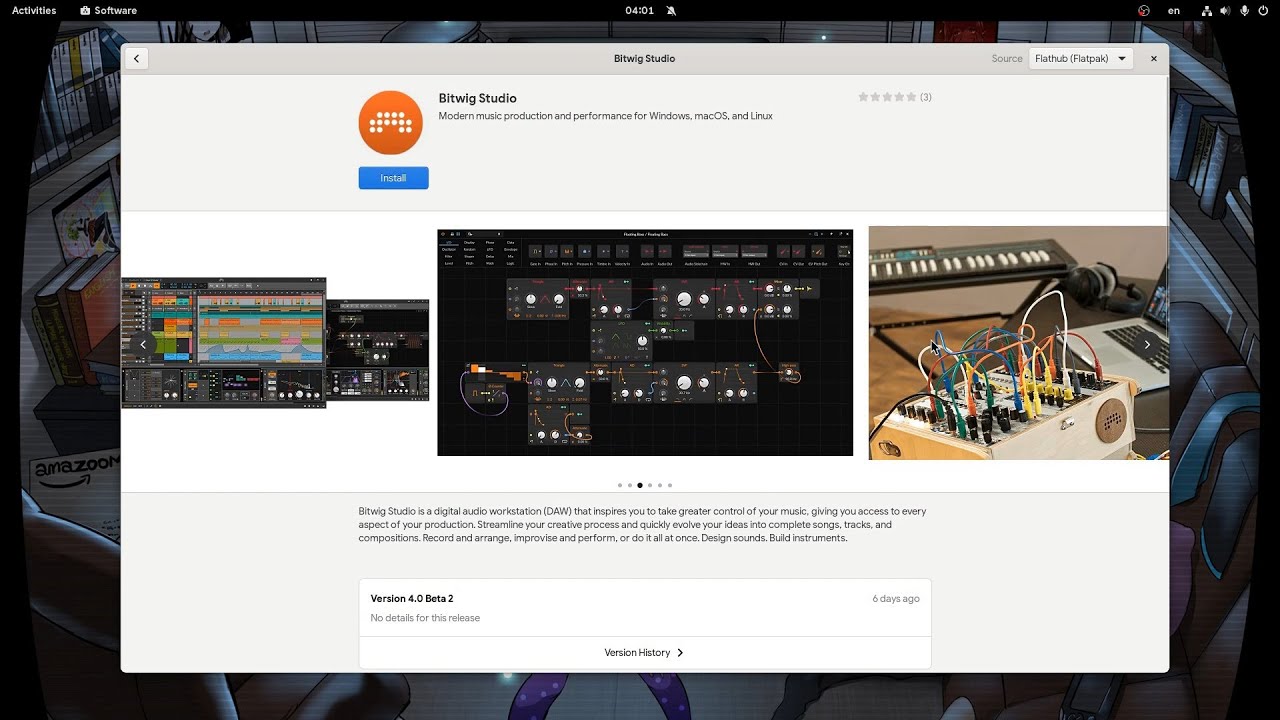Click the 'Source' label in the header
The height and width of the screenshot is (720, 1280).
point(1007,58)
